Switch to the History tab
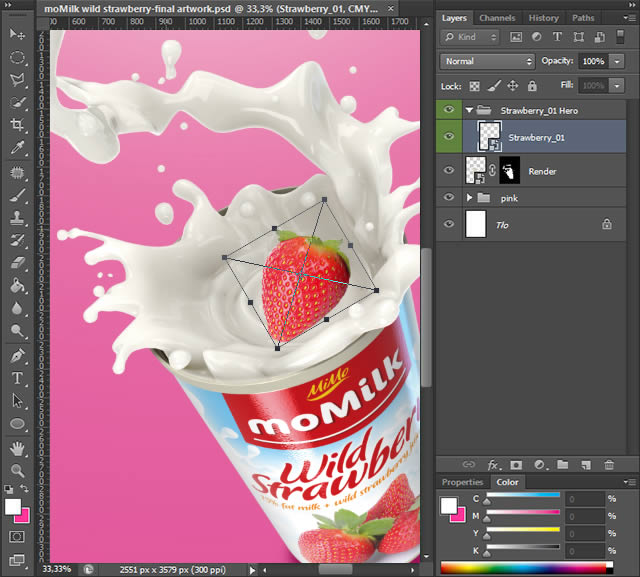Screen dimensions: 640x577 pyautogui.click(x=543, y=18)
